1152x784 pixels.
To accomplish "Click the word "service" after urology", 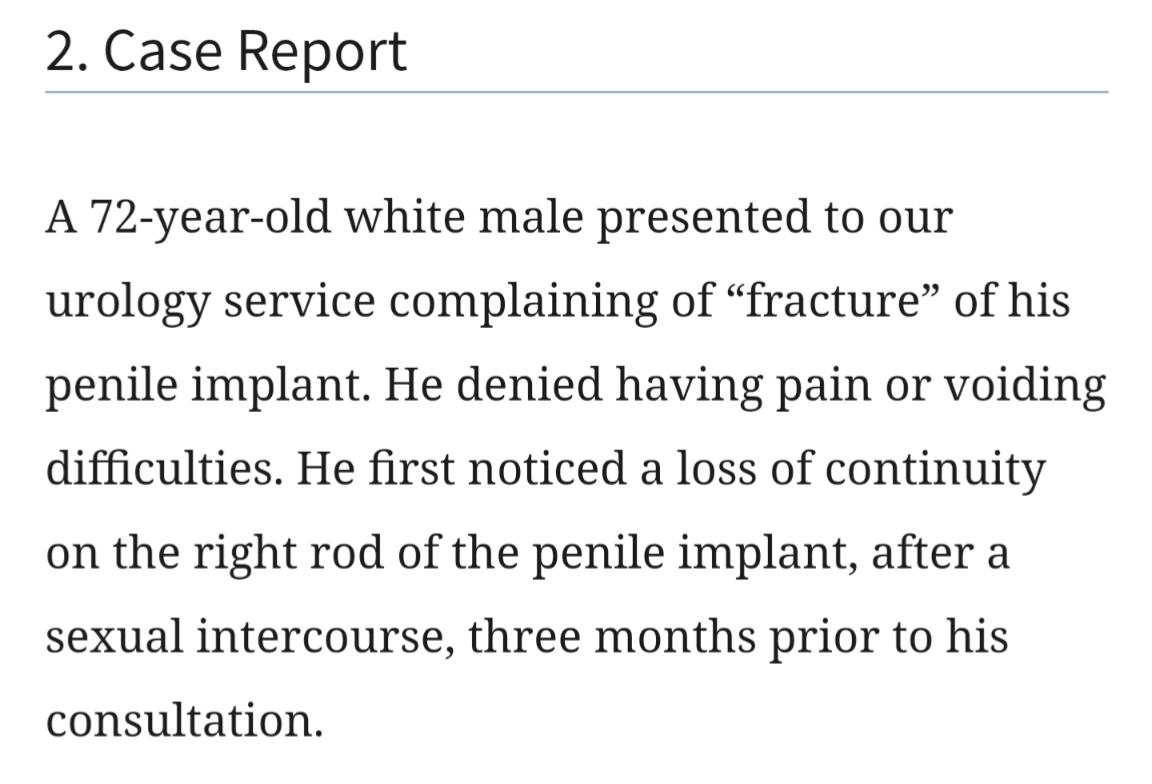I will pyautogui.click(x=300, y=302).
